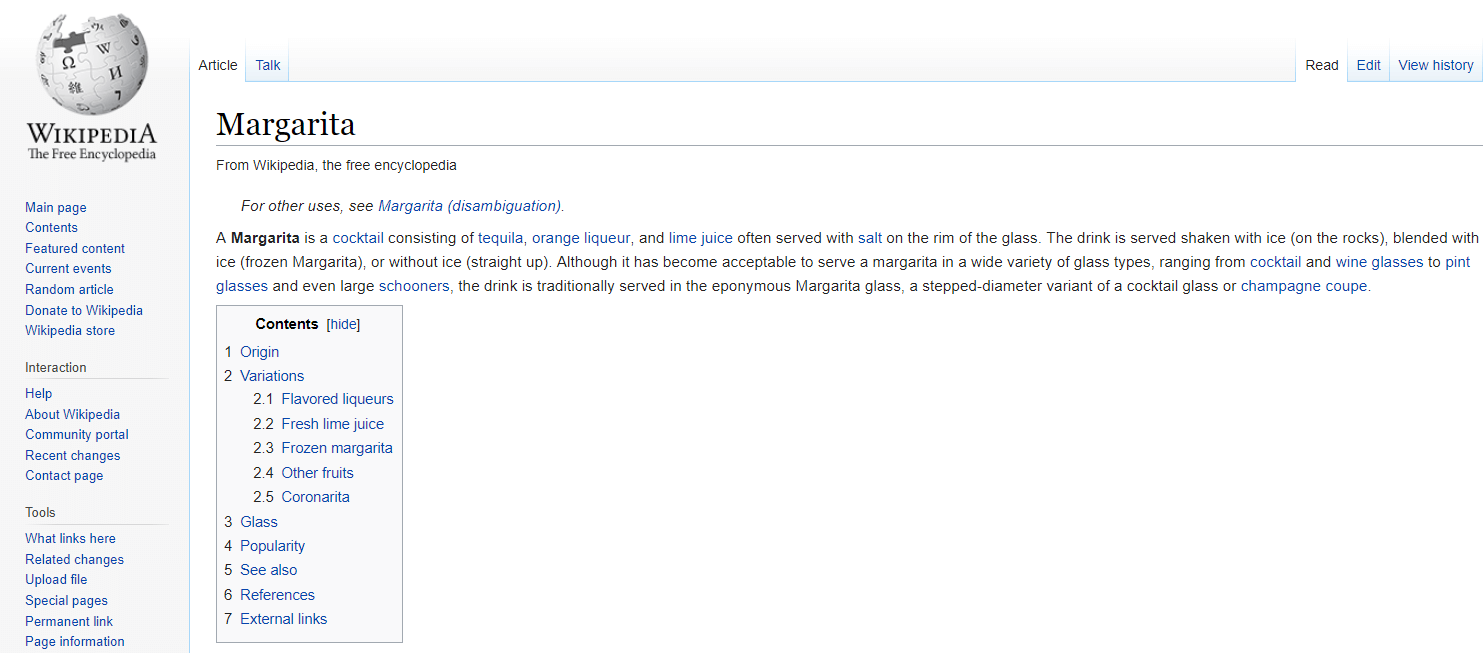Viewport: 1483px width, 653px height.
Task: Open the Community portal link
Action: 77,434
